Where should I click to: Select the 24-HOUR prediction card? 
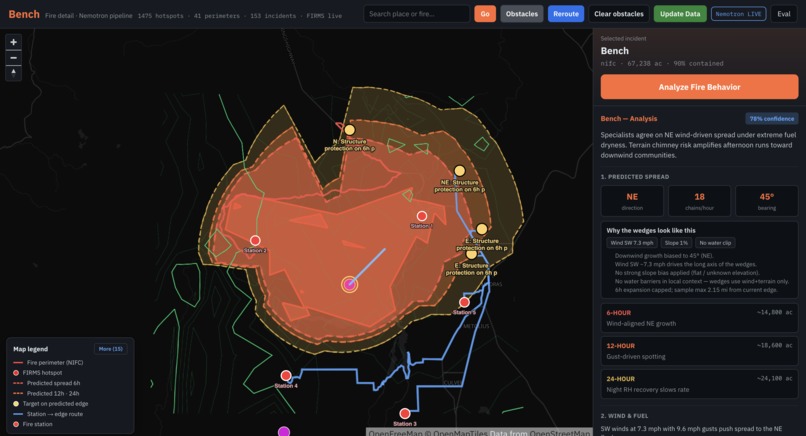point(700,384)
